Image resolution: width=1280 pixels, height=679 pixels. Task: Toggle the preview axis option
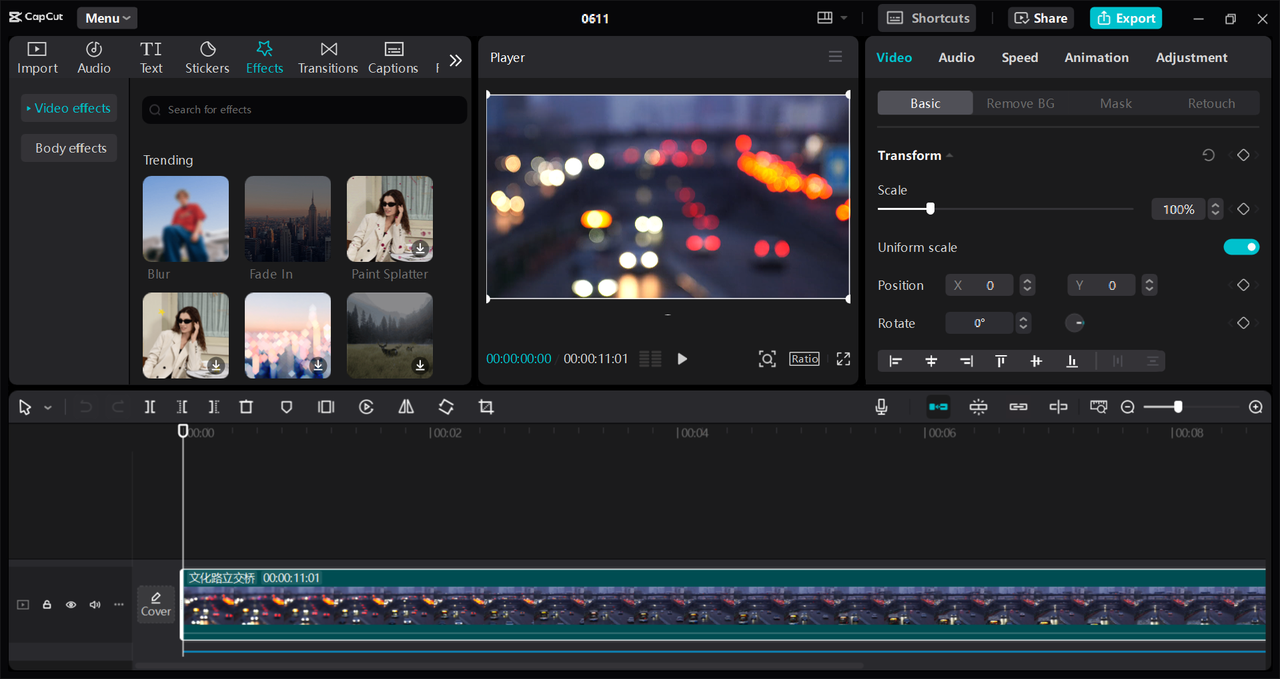[1058, 407]
